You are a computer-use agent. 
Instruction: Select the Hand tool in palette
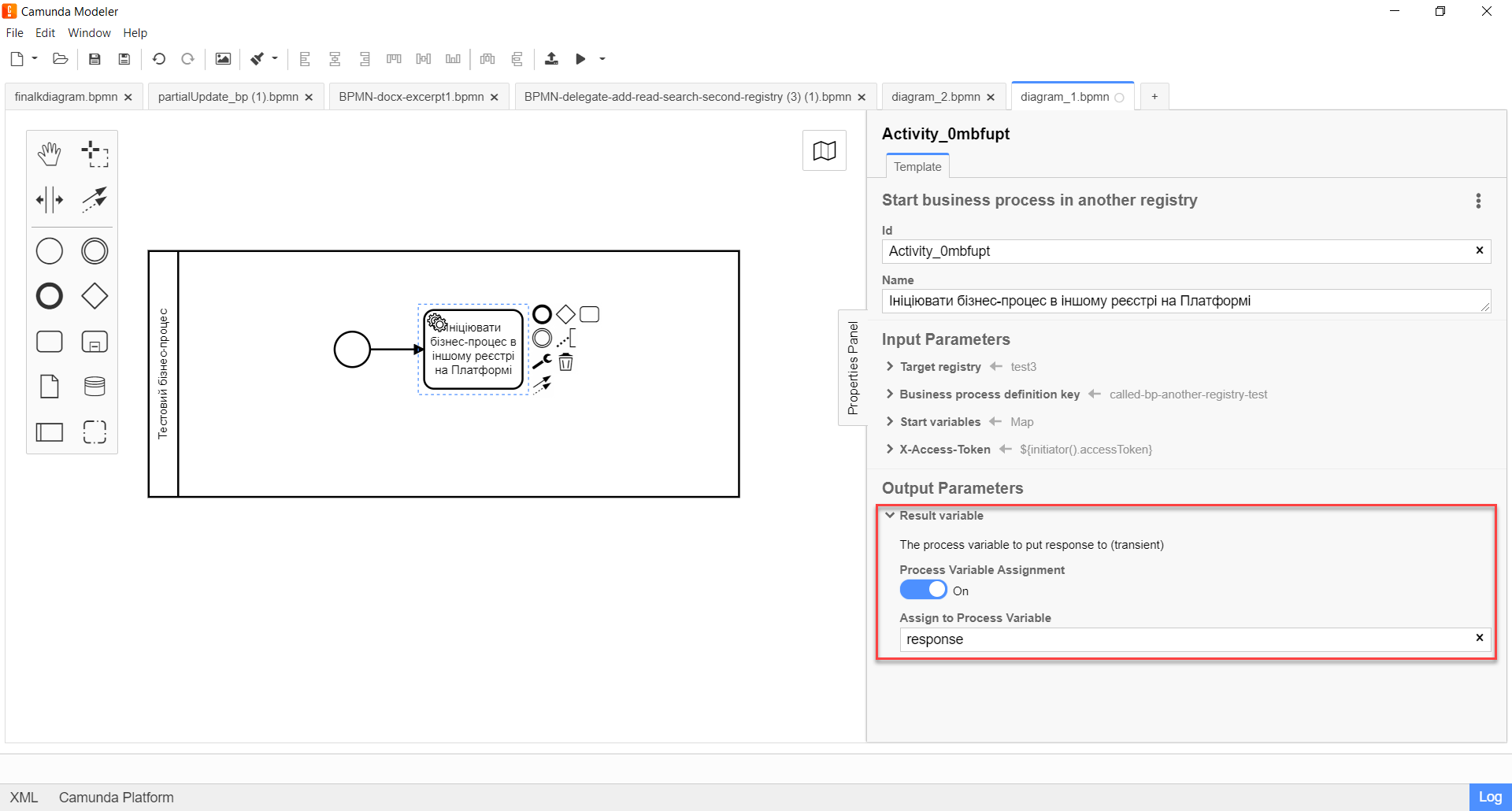50,154
